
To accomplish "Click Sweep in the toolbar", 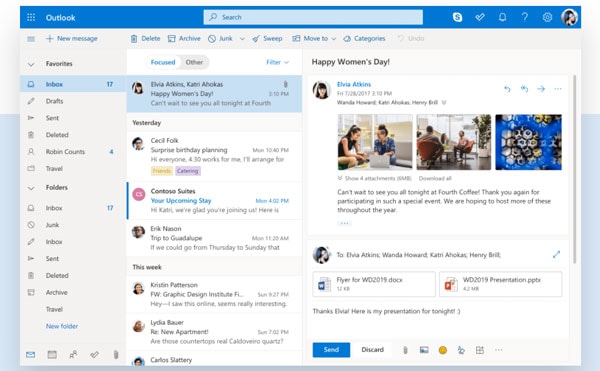I will [x=267, y=39].
